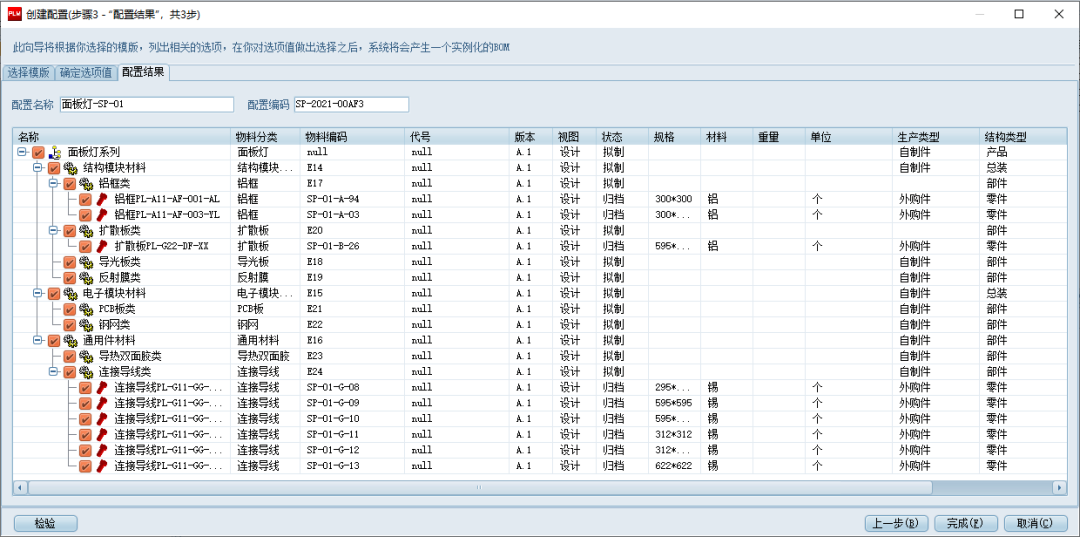Viewport: 1080px width, 537px height.
Task: Uncheck the 结构模块材料 checkbox
Action: click(x=54, y=168)
